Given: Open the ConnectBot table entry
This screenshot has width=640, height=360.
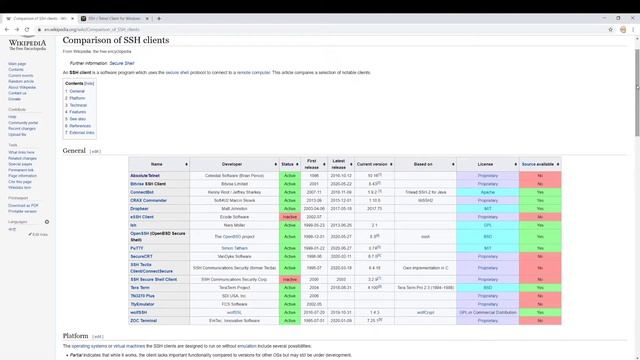Looking at the screenshot, I should (x=142, y=192).
